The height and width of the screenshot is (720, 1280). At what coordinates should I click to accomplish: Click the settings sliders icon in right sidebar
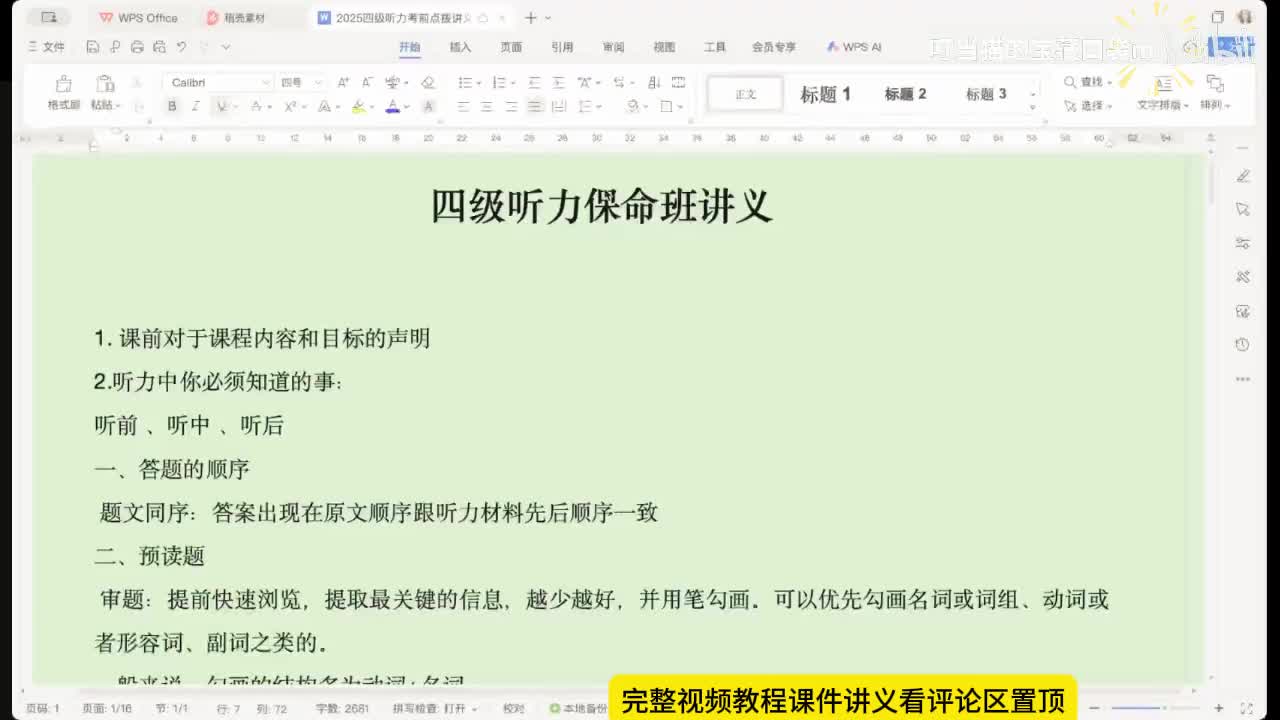tap(1243, 243)
